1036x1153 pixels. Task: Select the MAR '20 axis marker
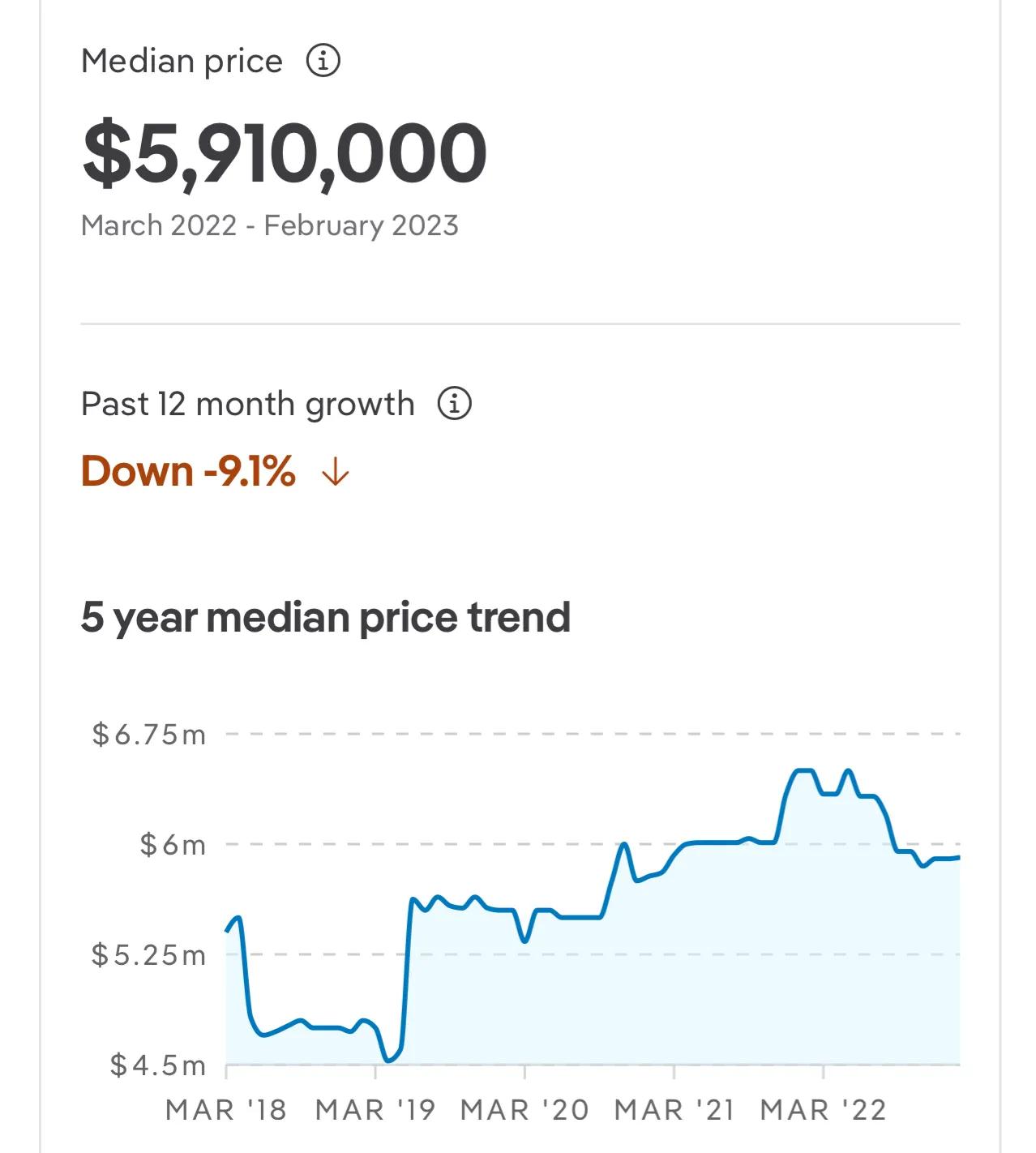point(524,1109)
